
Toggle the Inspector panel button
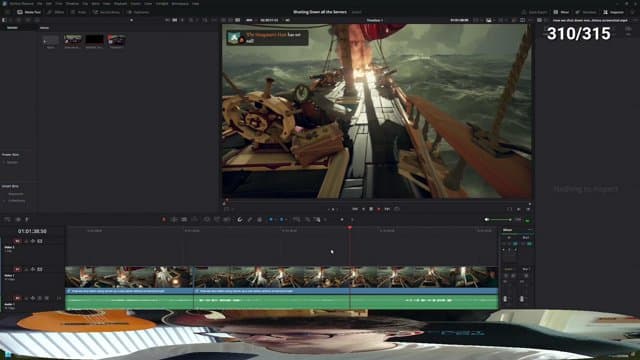click(613, 12)
